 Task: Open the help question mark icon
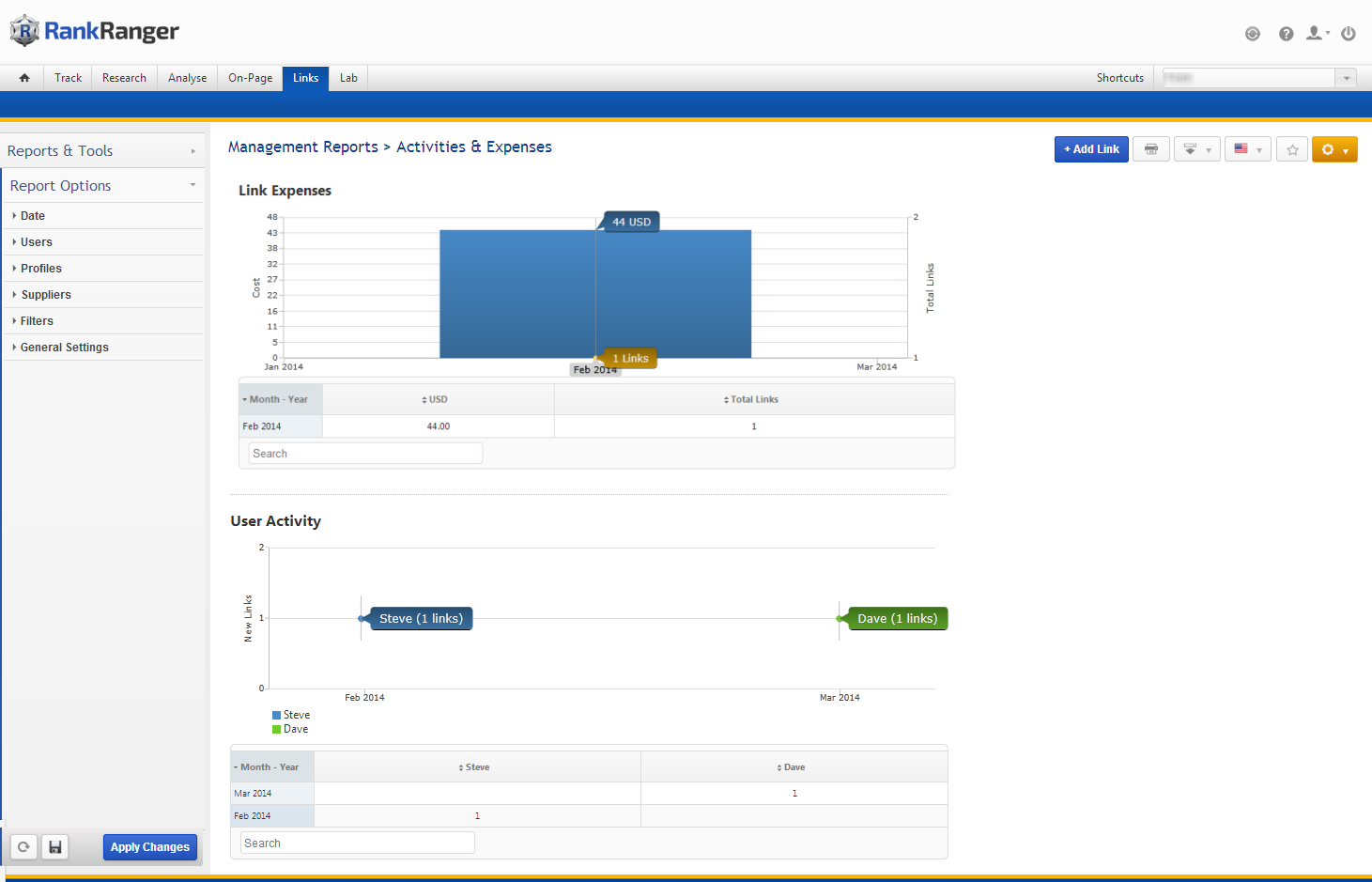point(1286,34)
